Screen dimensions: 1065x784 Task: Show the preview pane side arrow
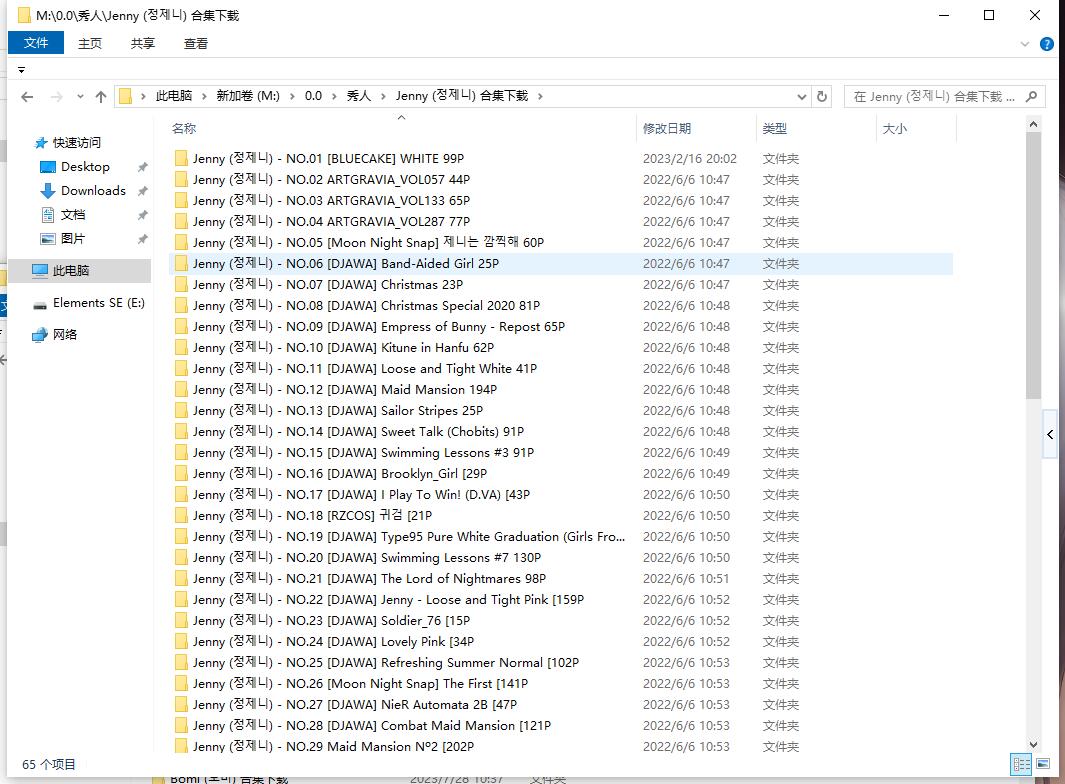pos(1050,434)
